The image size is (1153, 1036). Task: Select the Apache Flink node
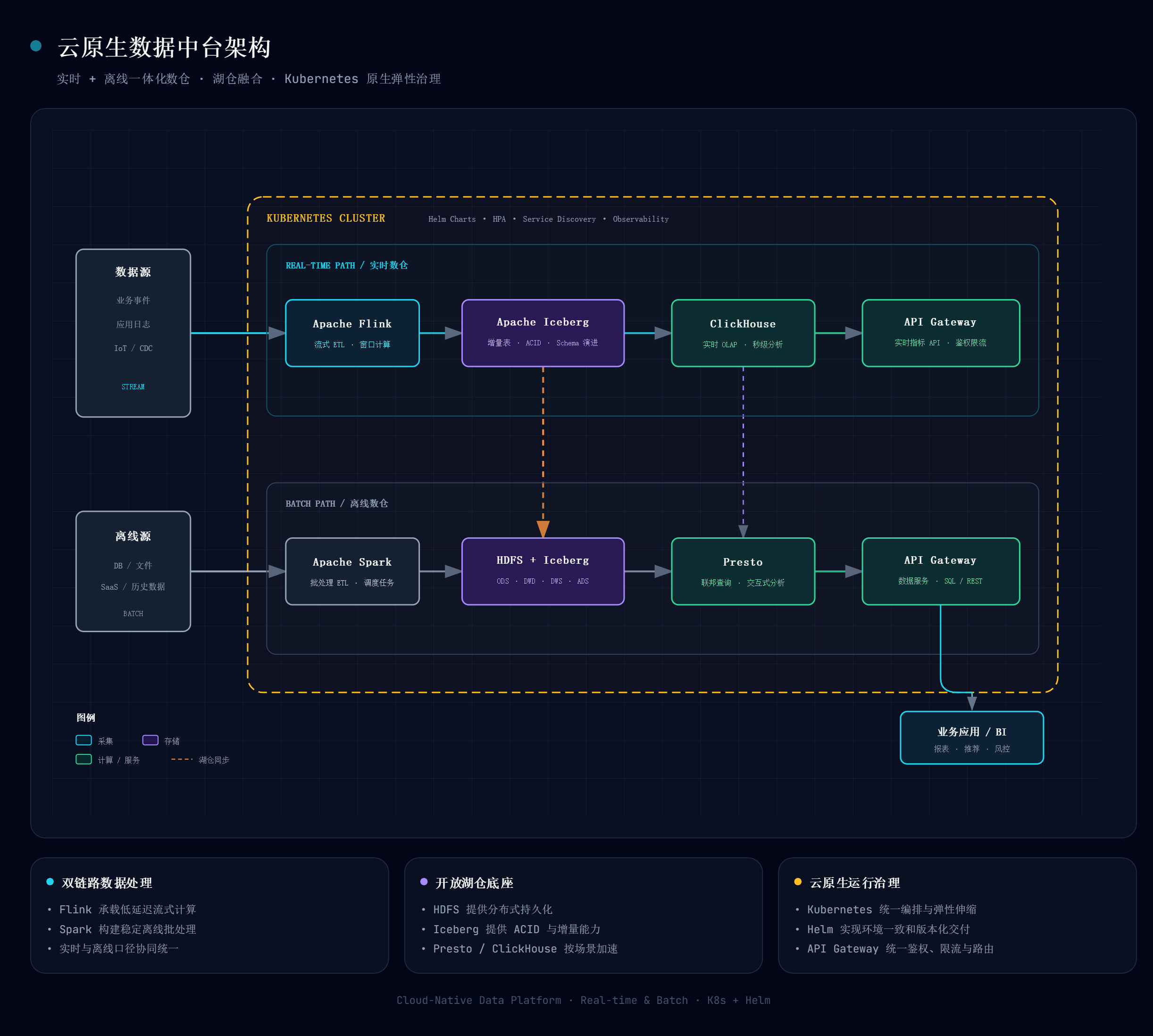coord(352,333)
